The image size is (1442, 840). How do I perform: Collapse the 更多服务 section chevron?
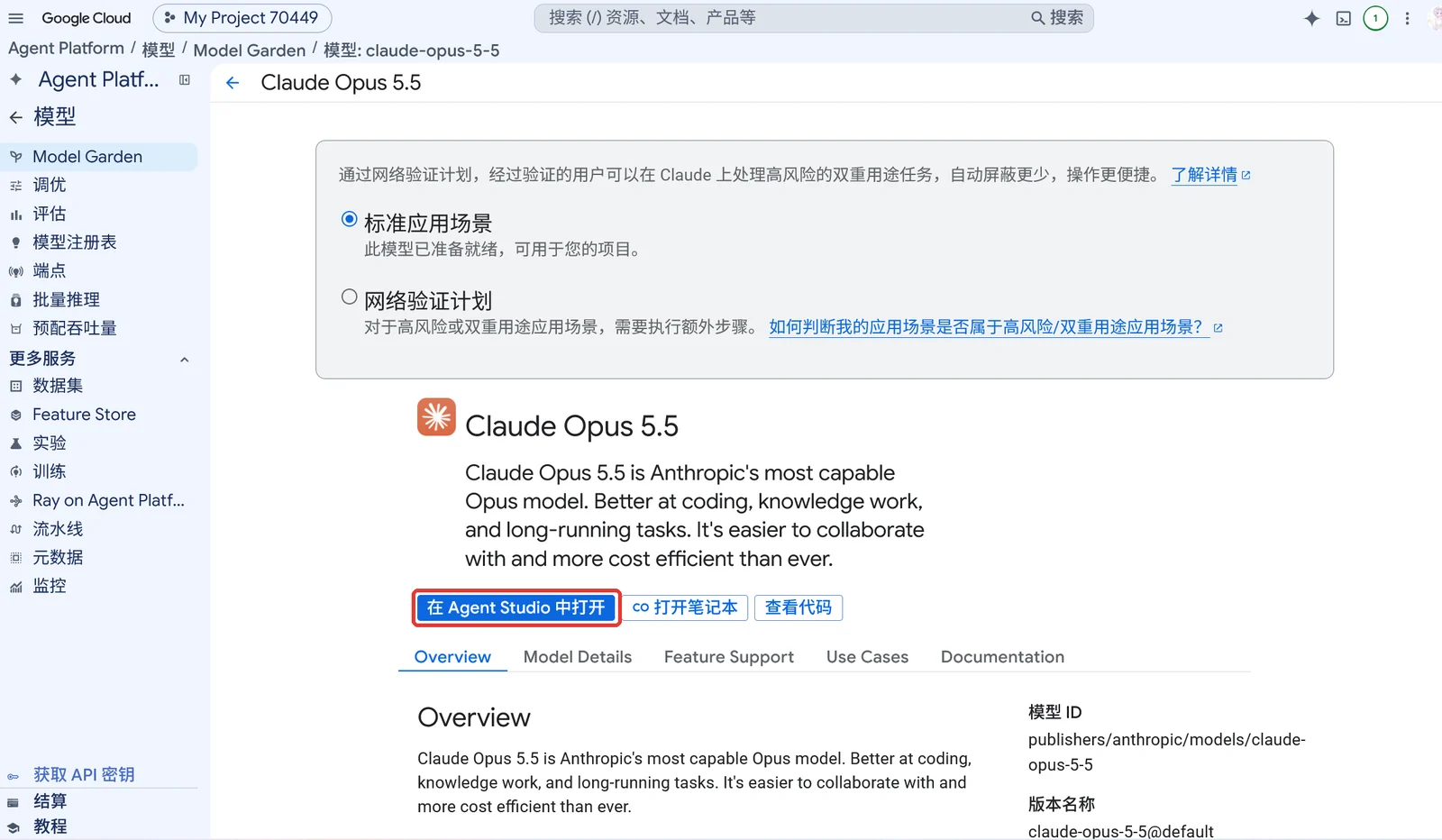(x=184, y=360)
